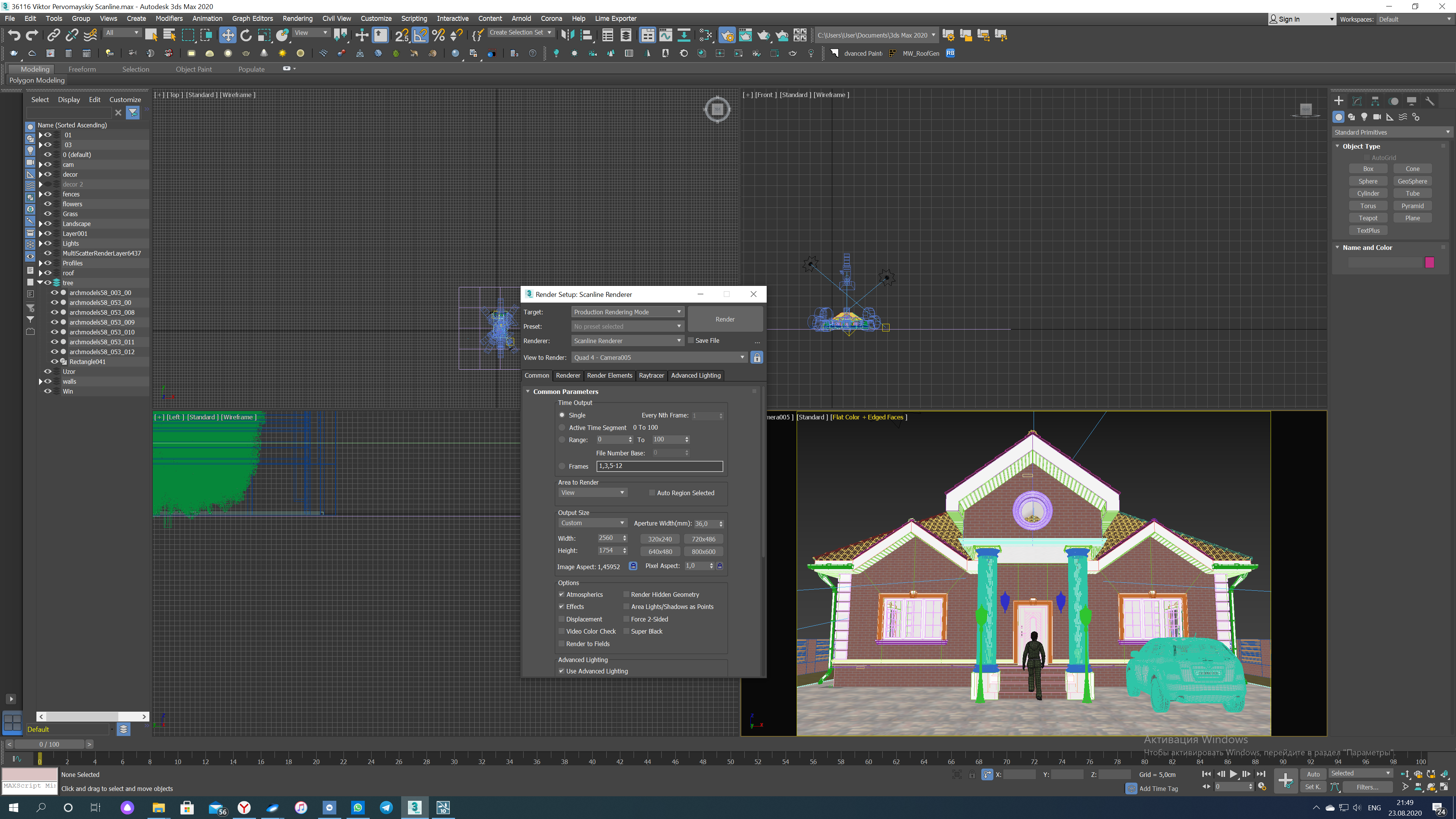
Task: Open the View to Render dropdown
Action: tap(660, 357)
